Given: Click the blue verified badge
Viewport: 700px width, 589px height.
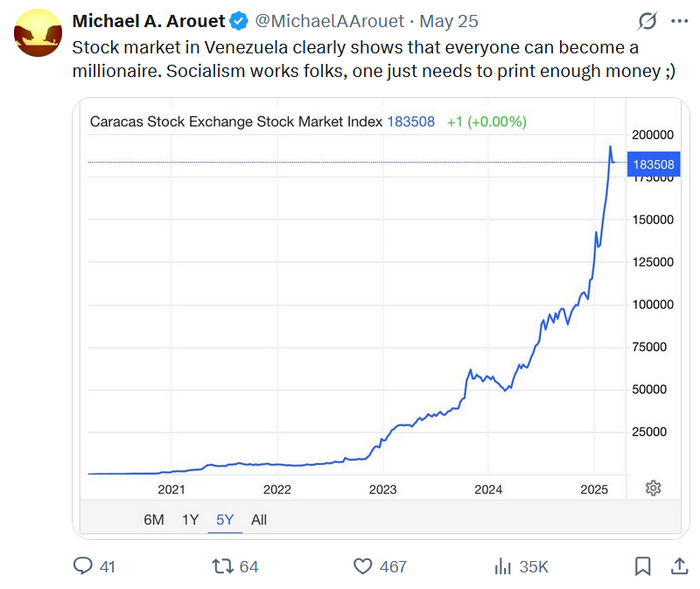Looking at the screenshot, I should click(240, 20).
